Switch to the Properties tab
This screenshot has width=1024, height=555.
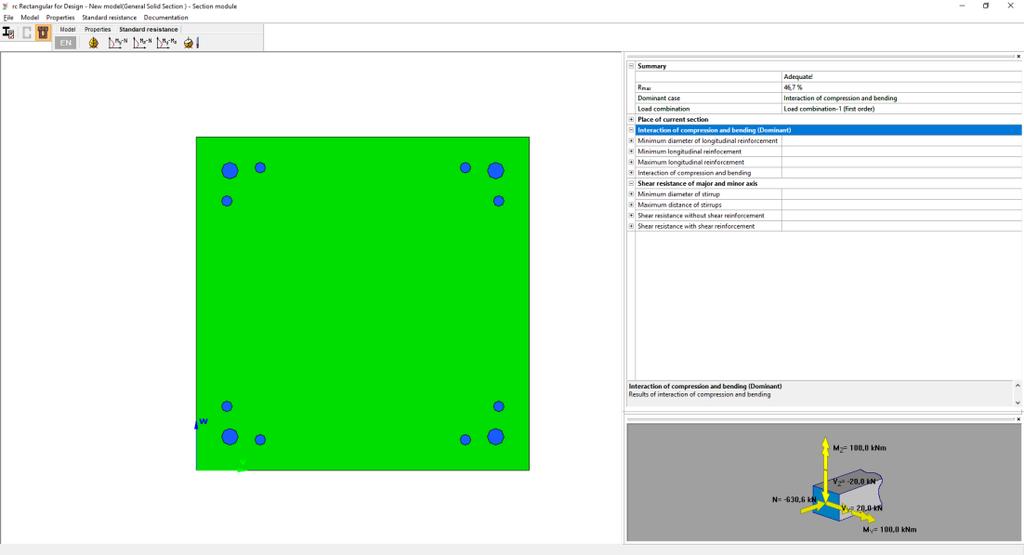[x=97, y=29]
